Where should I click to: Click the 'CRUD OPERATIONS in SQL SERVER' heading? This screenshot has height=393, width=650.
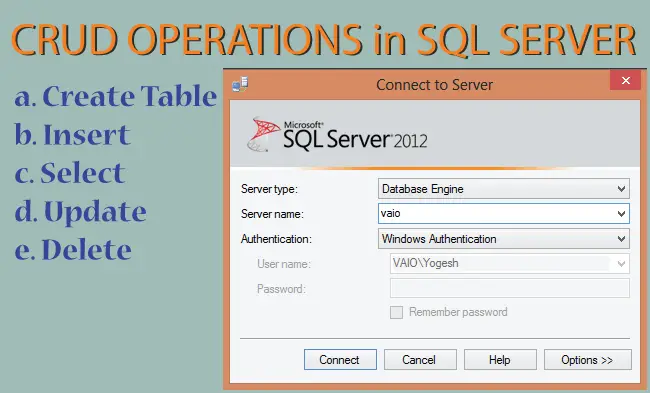coord(323,40)
